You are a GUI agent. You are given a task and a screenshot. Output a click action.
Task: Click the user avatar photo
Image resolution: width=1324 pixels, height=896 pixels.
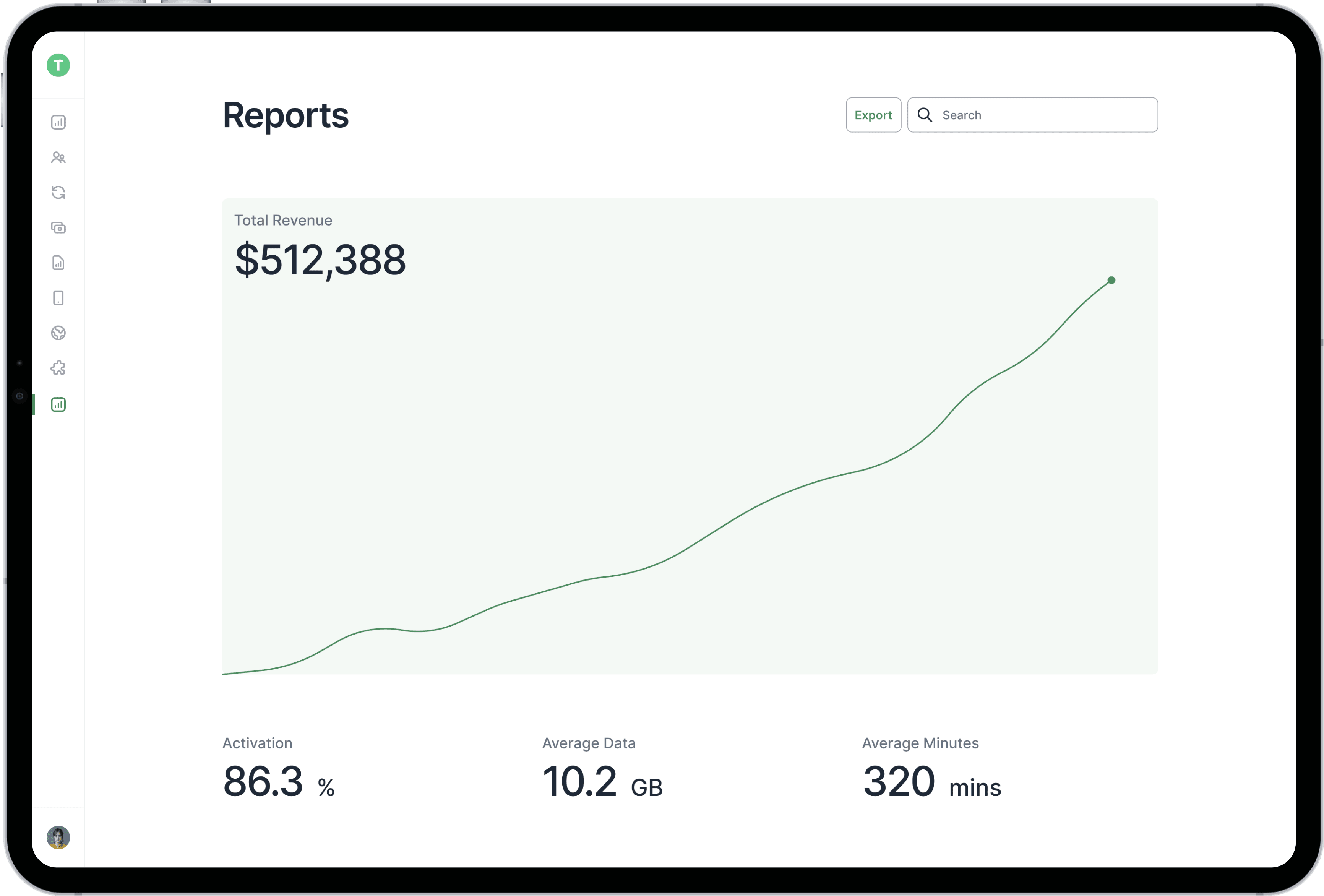coord(58,838)
